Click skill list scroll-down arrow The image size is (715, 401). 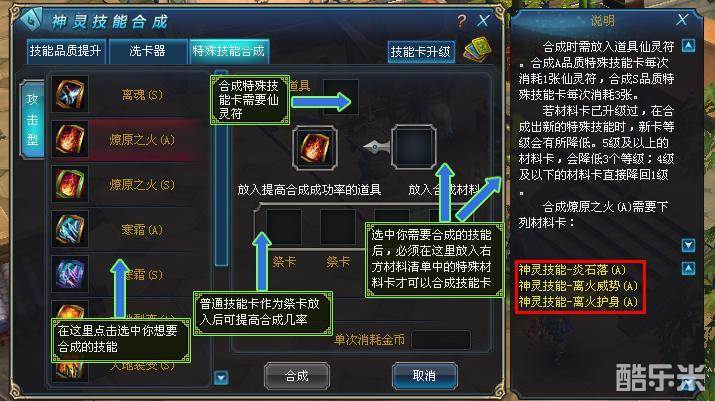221,378
